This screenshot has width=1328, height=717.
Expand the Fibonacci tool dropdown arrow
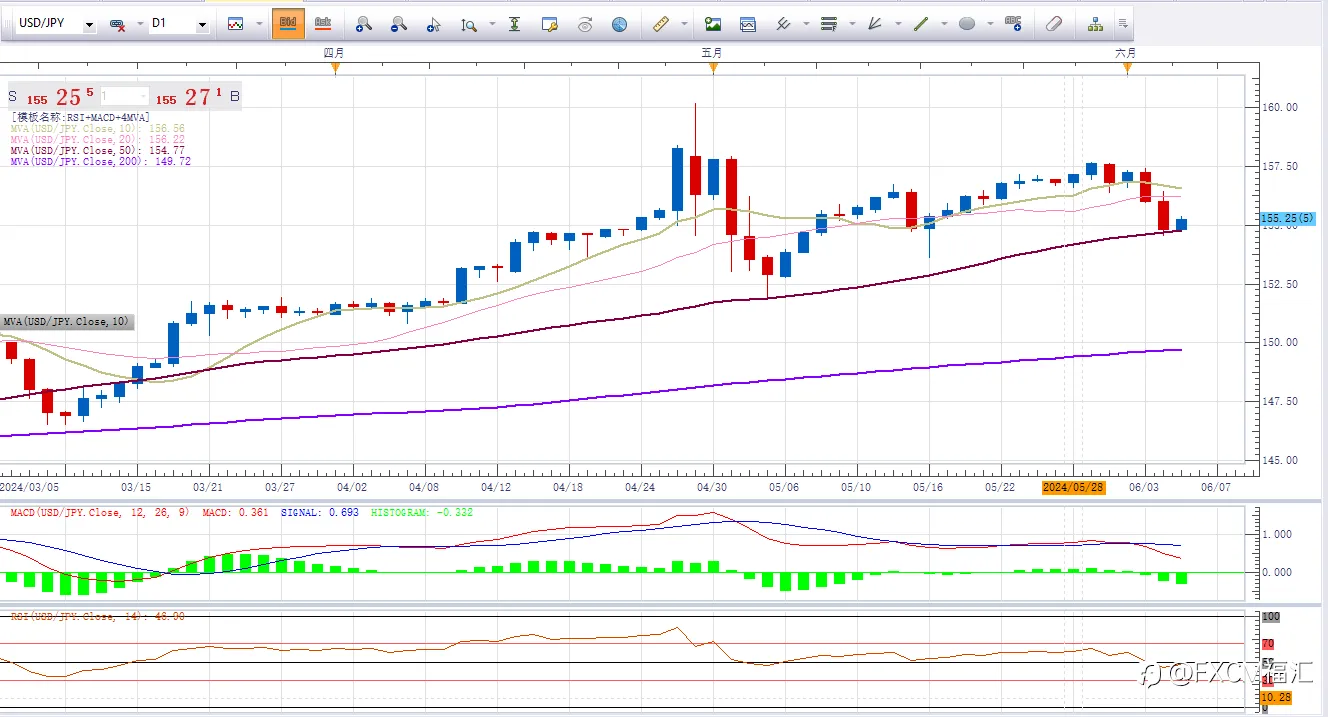click(x=851, y=24)
